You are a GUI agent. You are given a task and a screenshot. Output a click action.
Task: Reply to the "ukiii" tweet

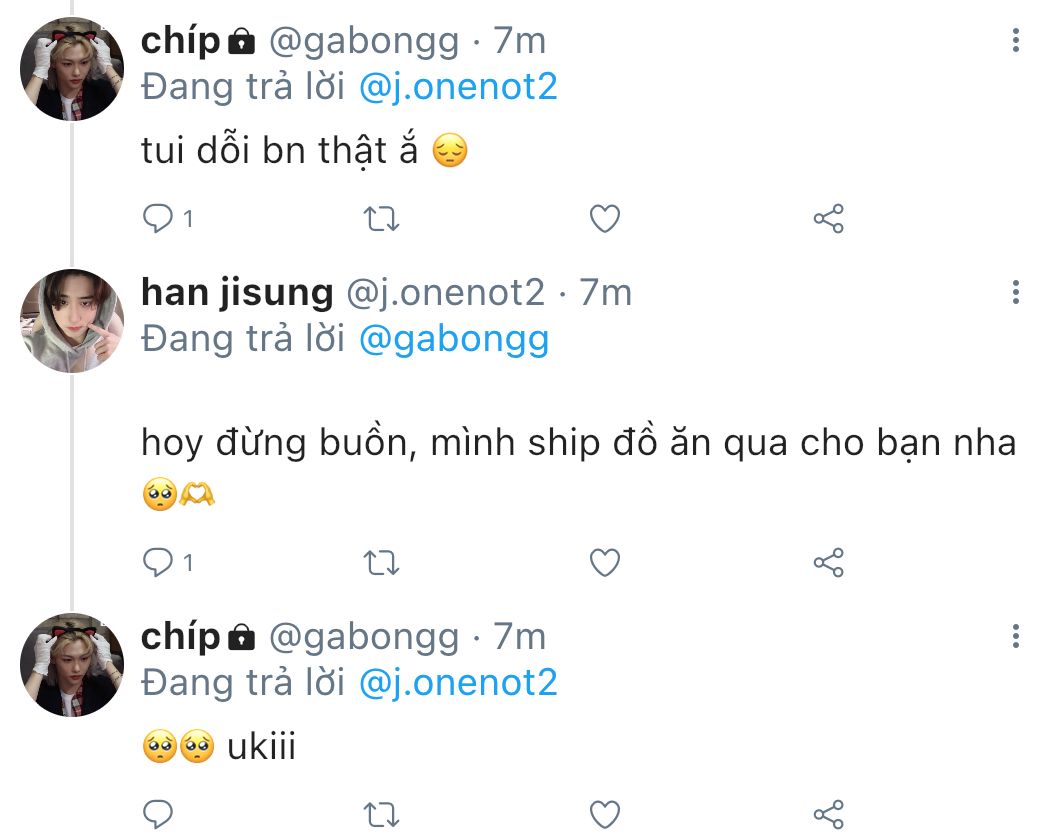tap(158, 814)
